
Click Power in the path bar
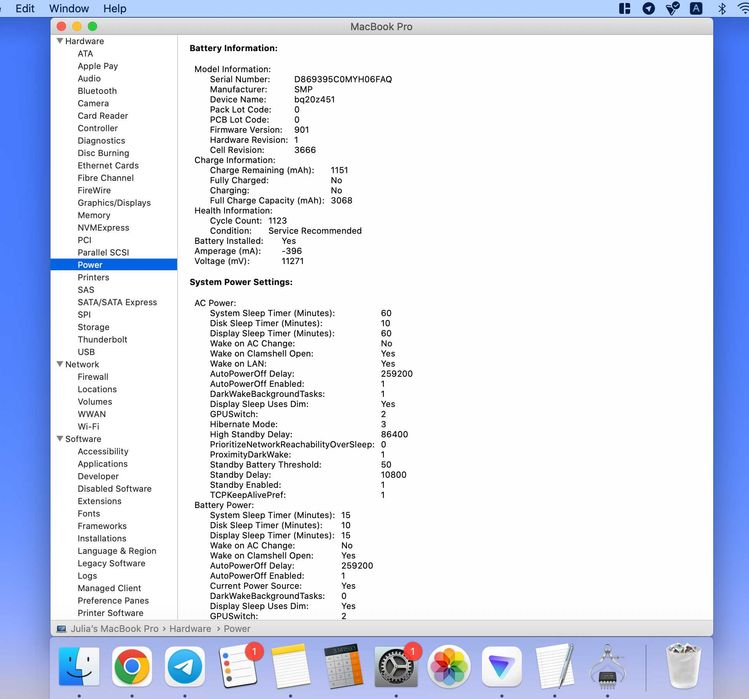[237, 629]
